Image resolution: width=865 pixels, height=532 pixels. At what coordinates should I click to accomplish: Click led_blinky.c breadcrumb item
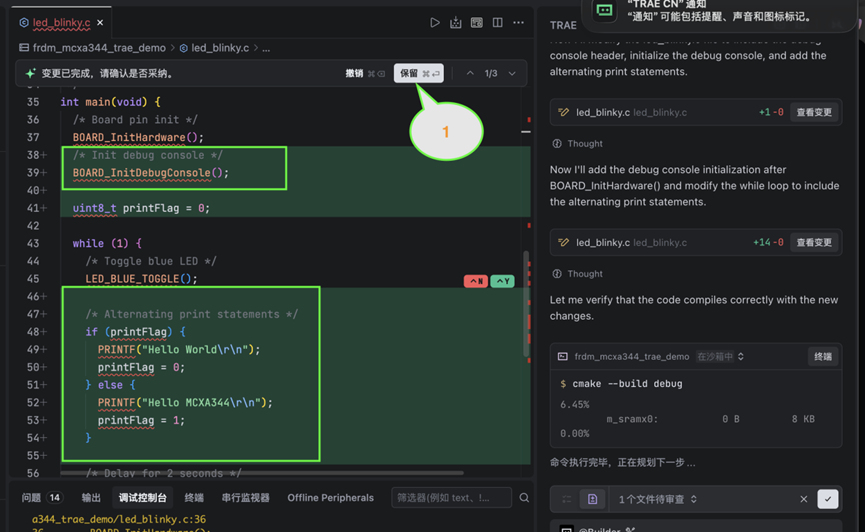[x=220, y=48]
